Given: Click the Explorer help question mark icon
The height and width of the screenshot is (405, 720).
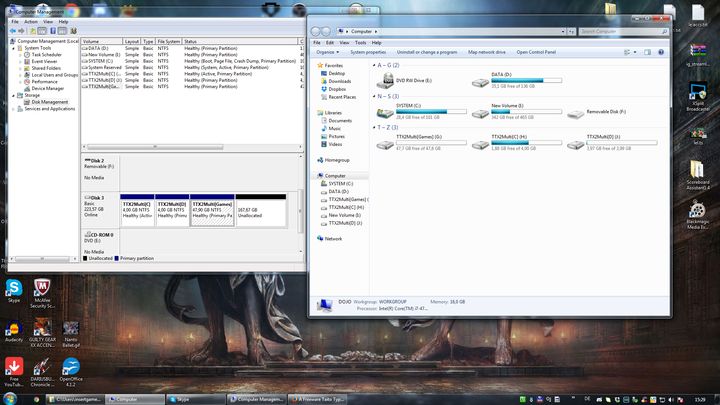Looking at the screenshot, I should pos(661,52).
